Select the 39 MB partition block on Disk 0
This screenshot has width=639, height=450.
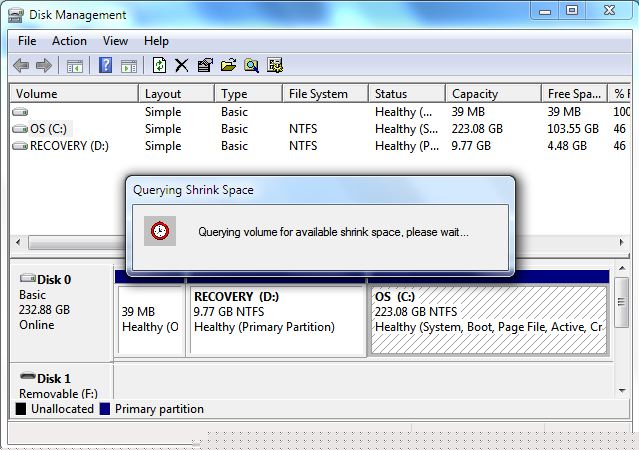[x=151, y=320]
